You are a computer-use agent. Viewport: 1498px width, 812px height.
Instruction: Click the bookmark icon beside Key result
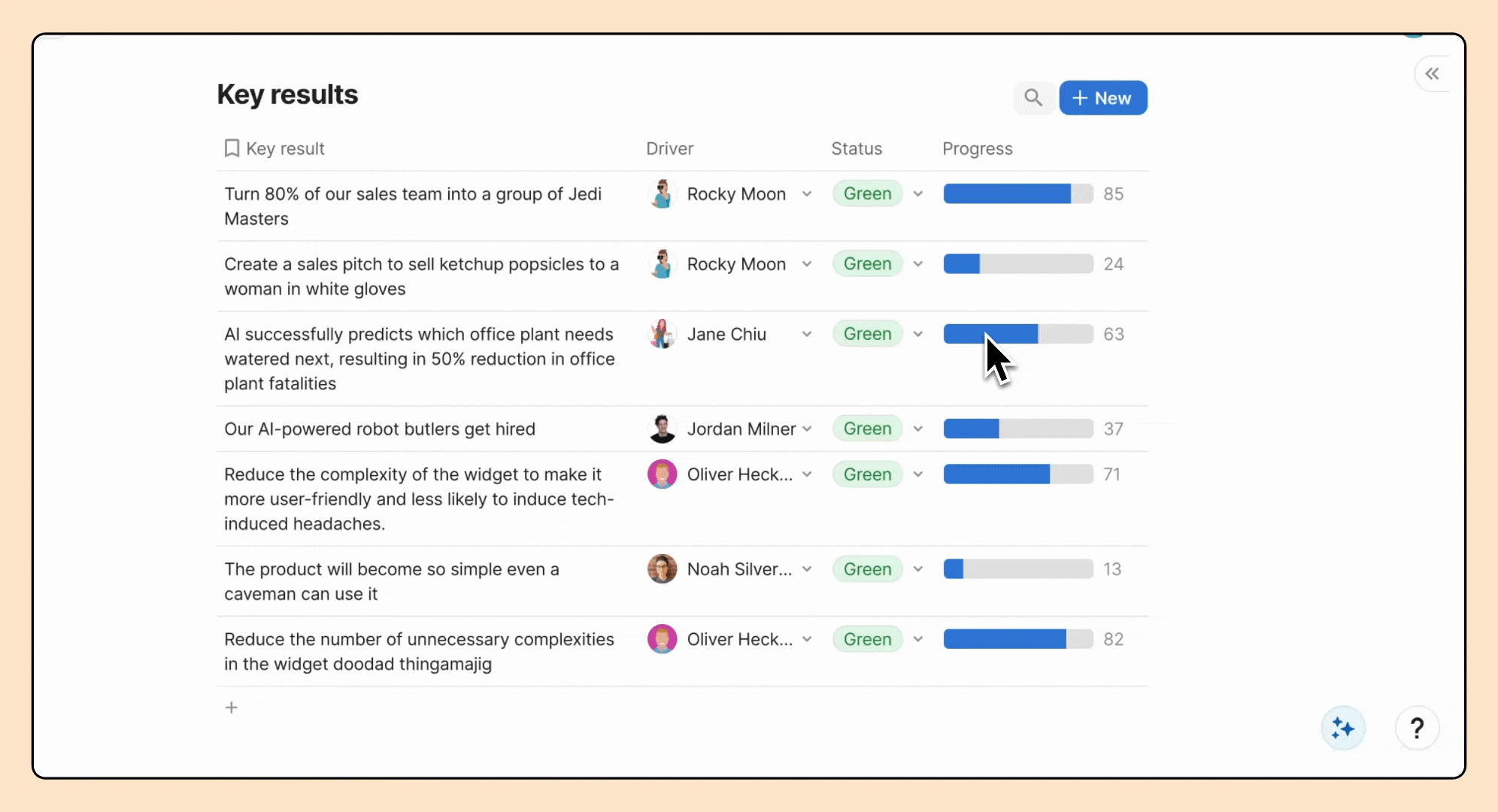tap(232, 148)
